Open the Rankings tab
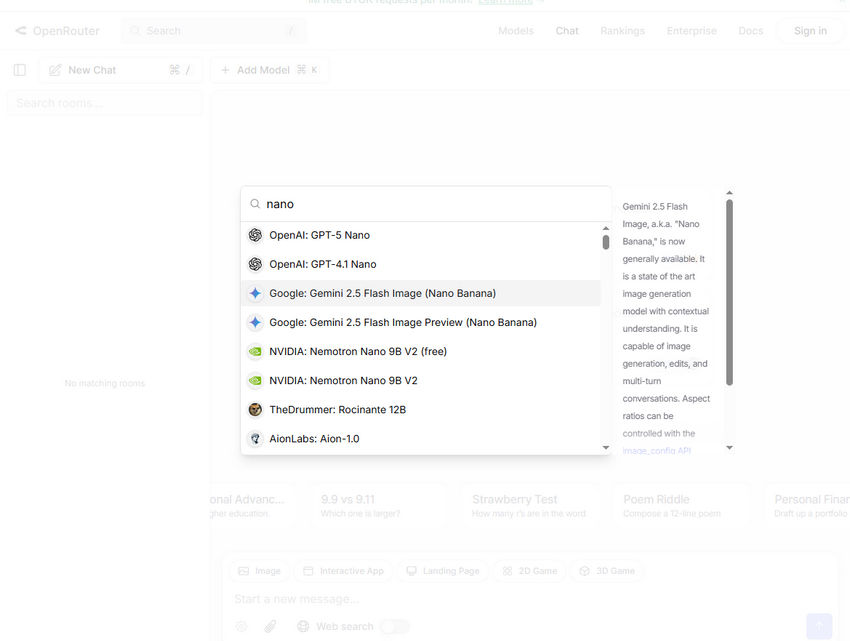Screen dimensions: 850x641 [622, 31]
